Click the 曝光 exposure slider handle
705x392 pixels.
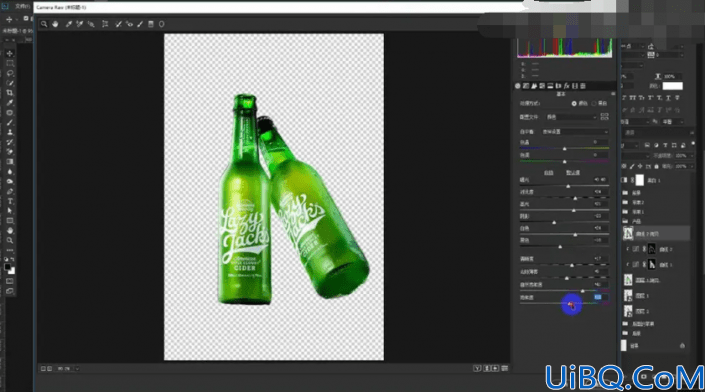[x=568, y=186]
